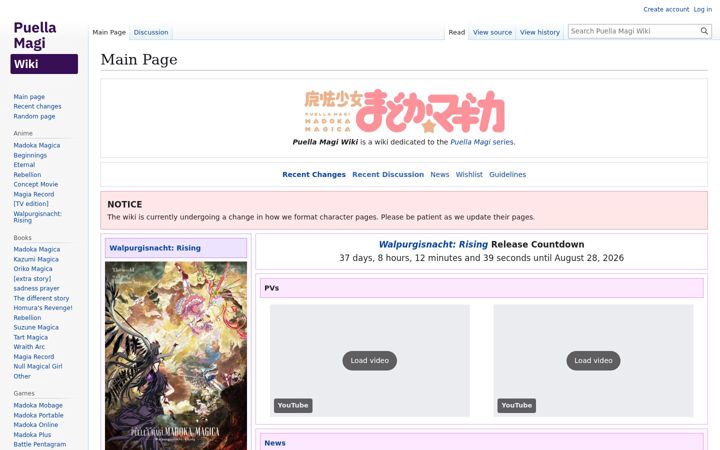Open Magia Record under Anime
Image resolution: width=720 pixels, height=450 pixels.
[34, 194]
